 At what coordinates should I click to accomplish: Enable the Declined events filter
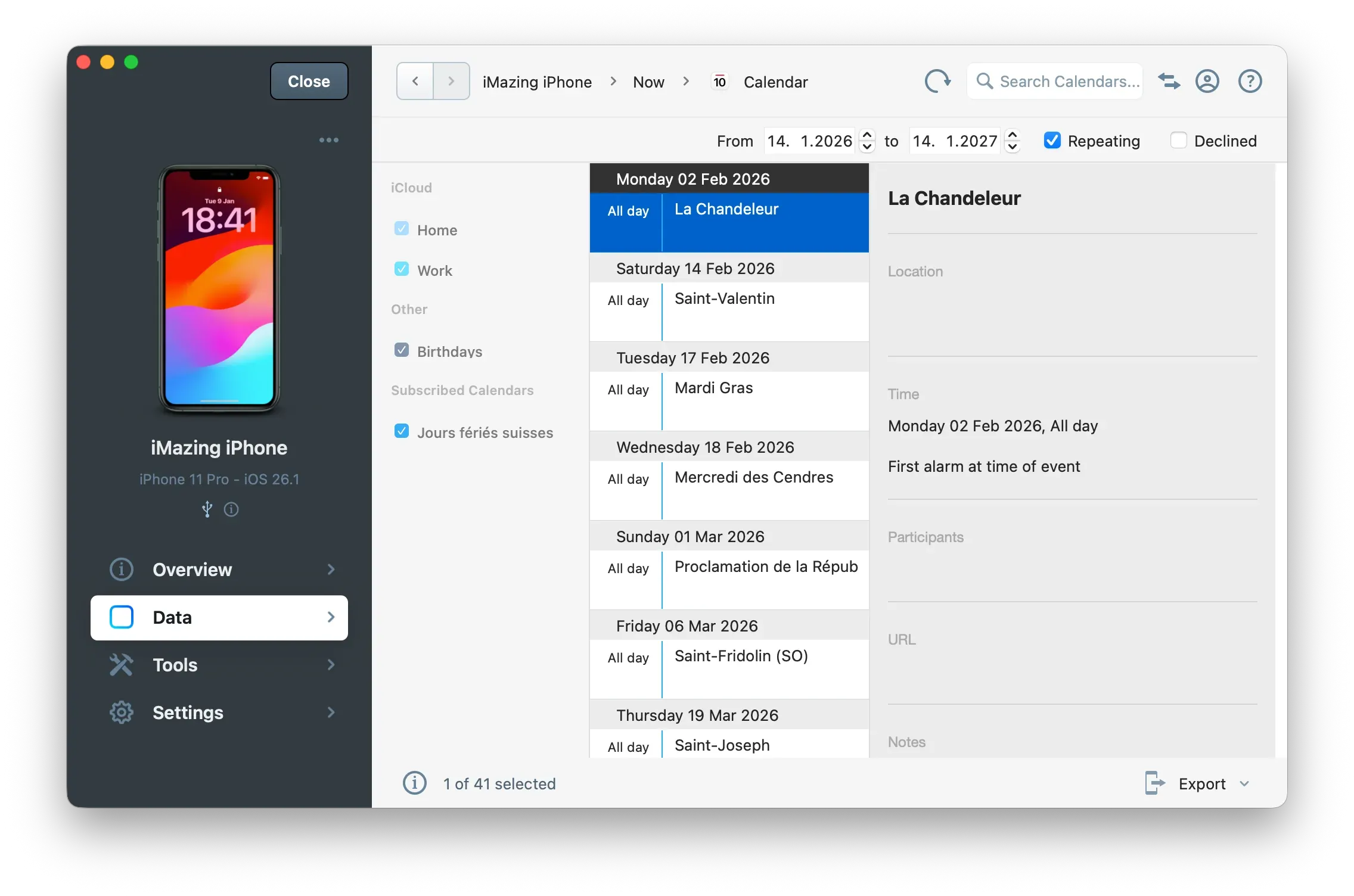pyautogui.click(x=1178, y=140)
